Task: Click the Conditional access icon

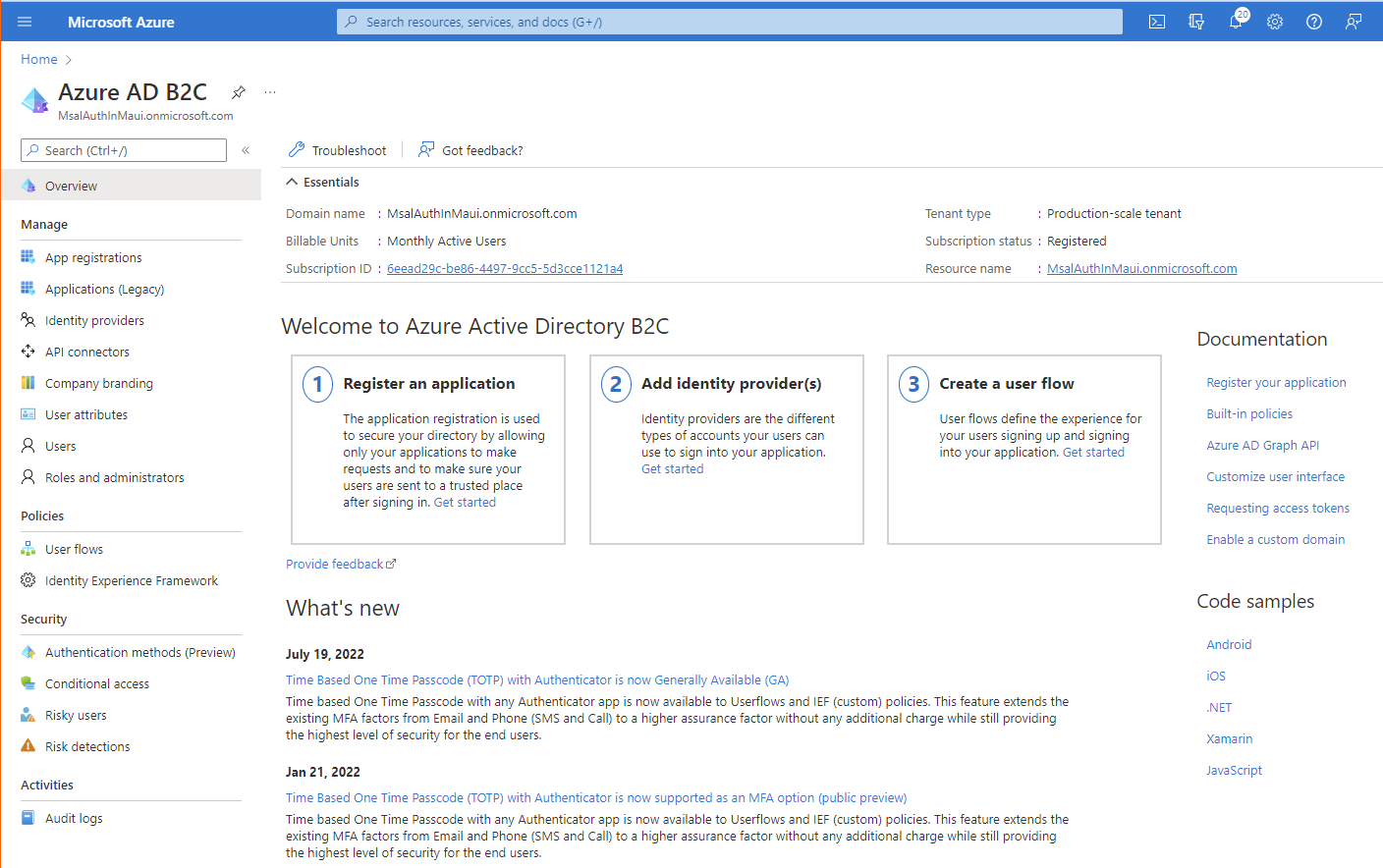Action: (x=28, y=683)
